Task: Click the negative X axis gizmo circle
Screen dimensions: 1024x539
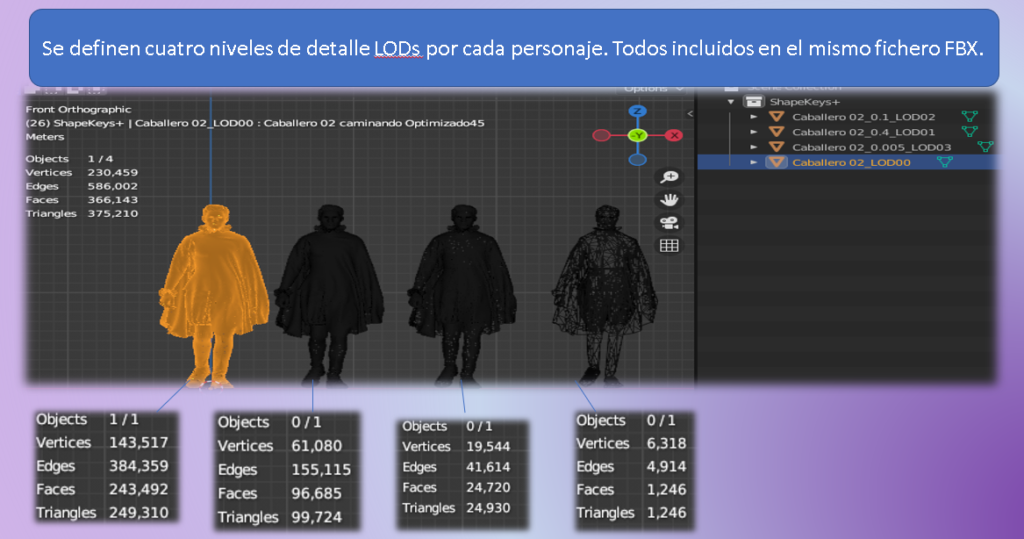Action: point(601,135)
